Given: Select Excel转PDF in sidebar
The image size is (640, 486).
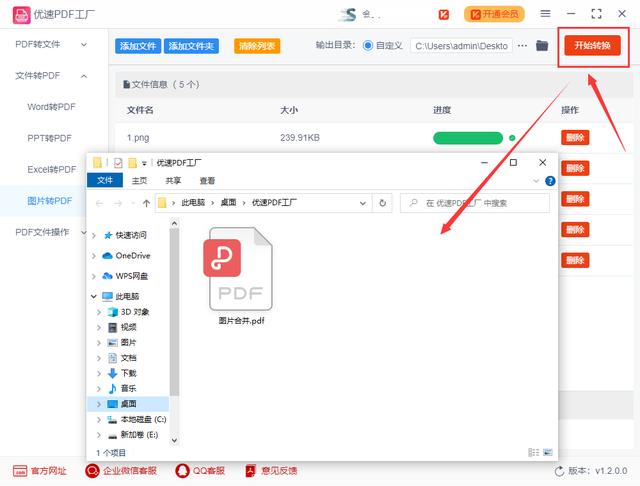Looking at the screenshot, I should [x=52, y=169].
